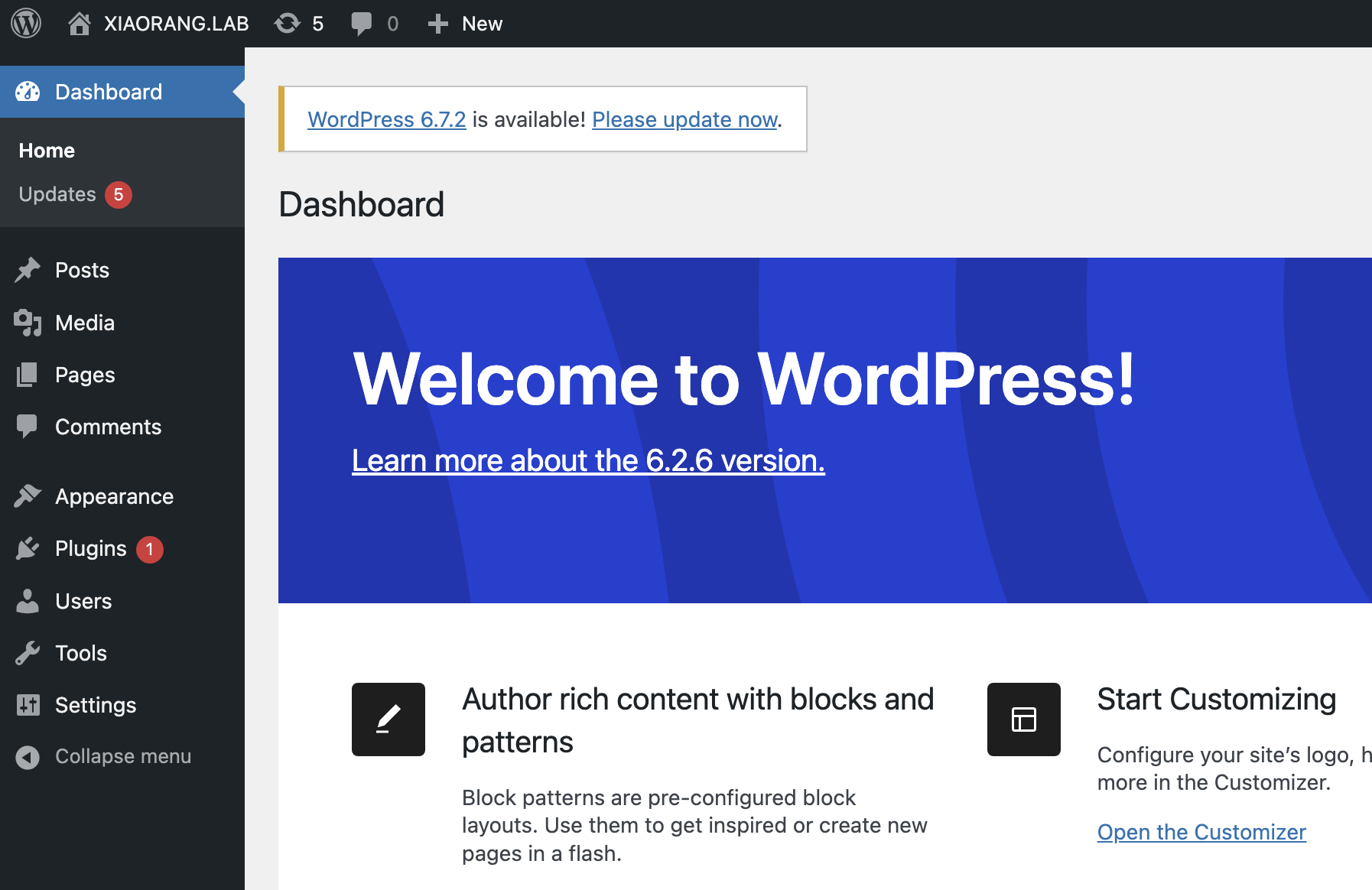Click the comments bubble icon in admin bar
The height and width of the screenshot is (890, 1372).
361,24
